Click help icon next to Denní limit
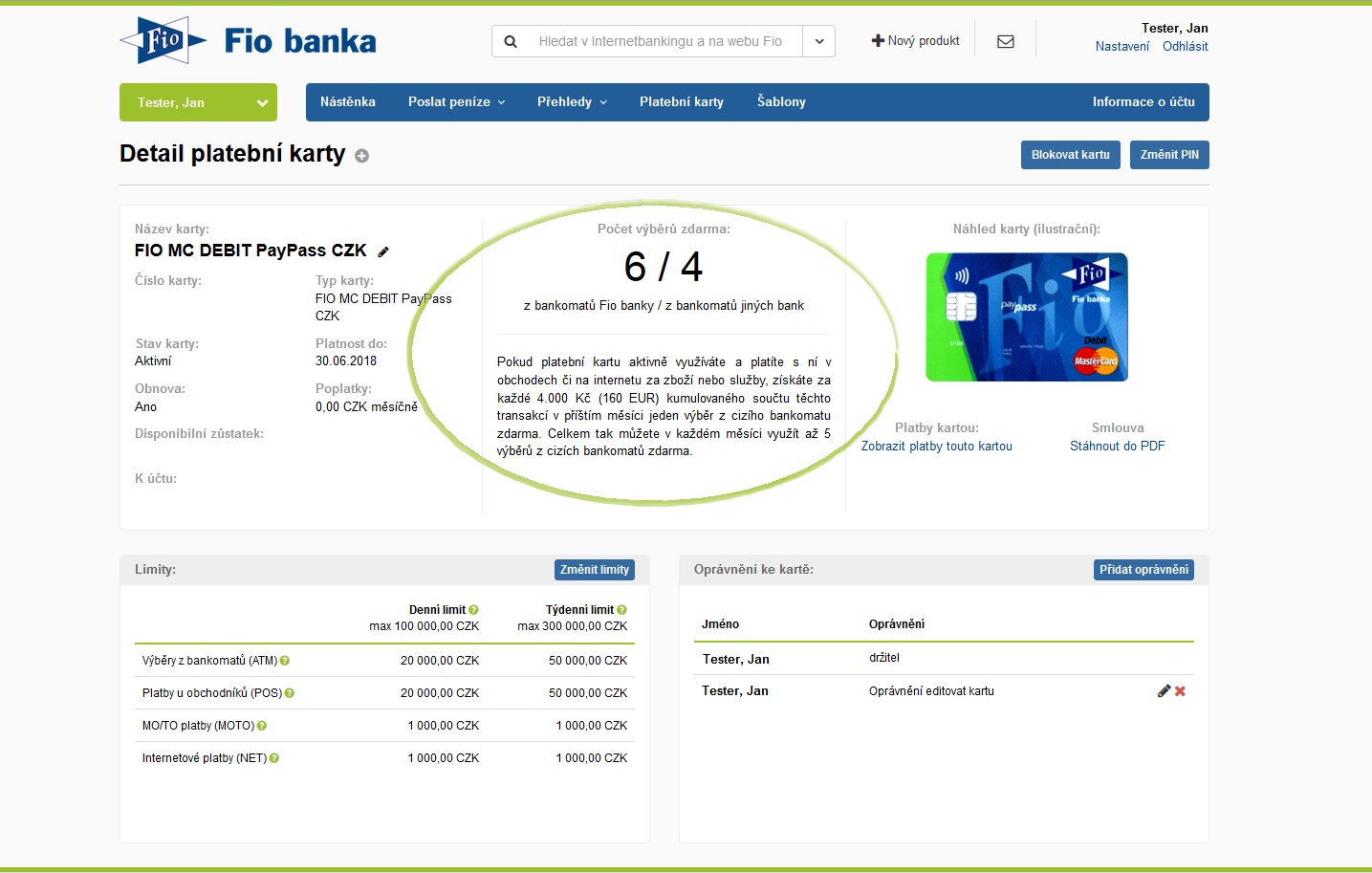This screenshot has width=1372, height=873. tap(473, 610)
